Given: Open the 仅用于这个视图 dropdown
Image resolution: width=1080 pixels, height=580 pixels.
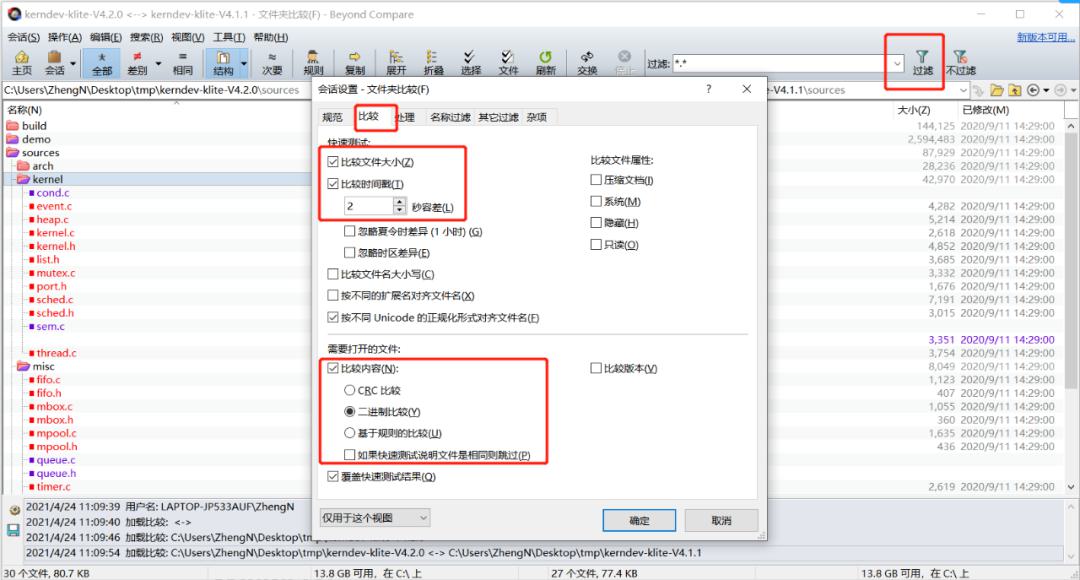Looking at the screenshot, I should pos(375,517).
